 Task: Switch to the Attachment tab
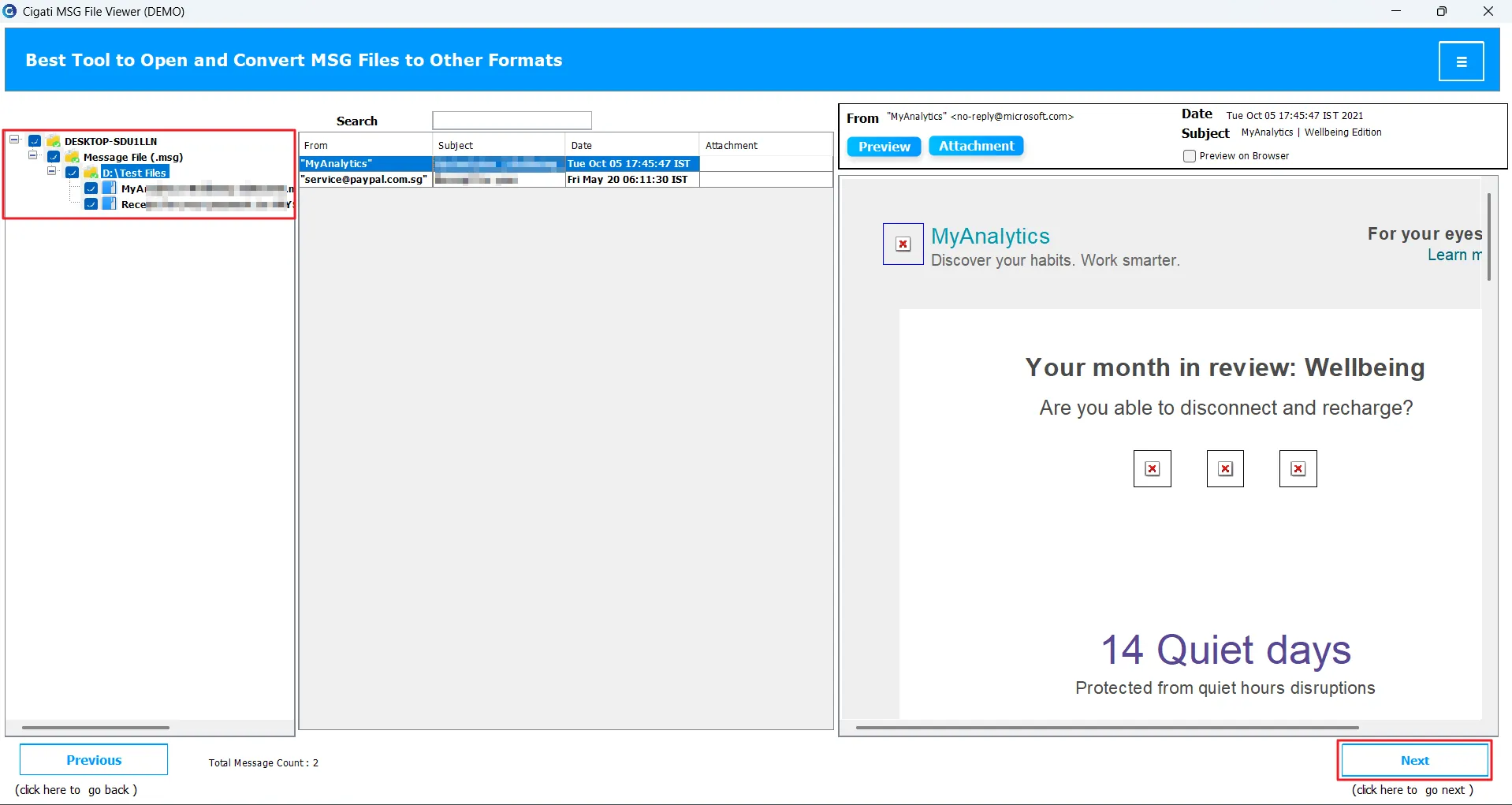pos(976,146)
